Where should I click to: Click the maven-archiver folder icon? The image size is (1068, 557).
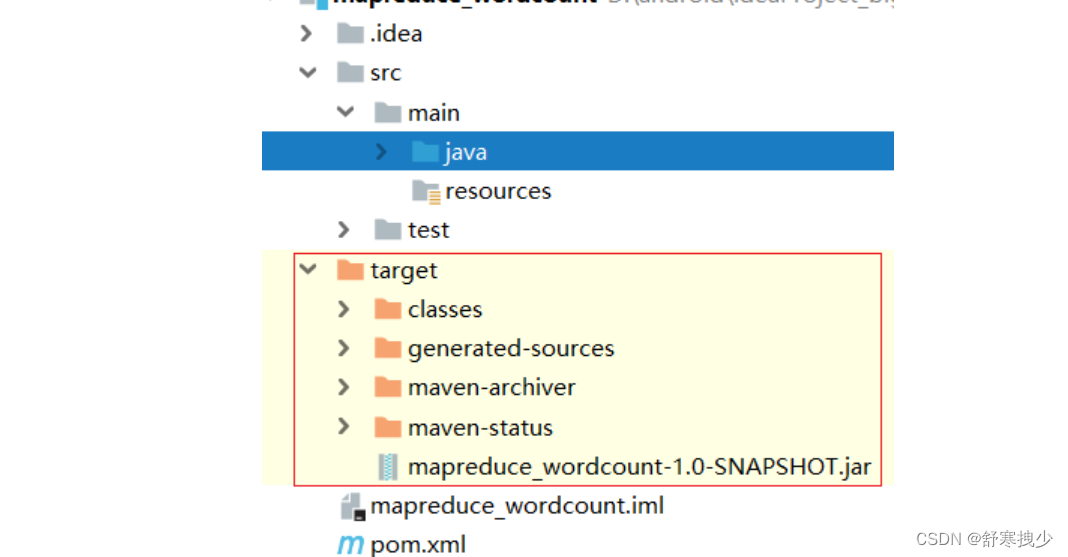[388, 388]
